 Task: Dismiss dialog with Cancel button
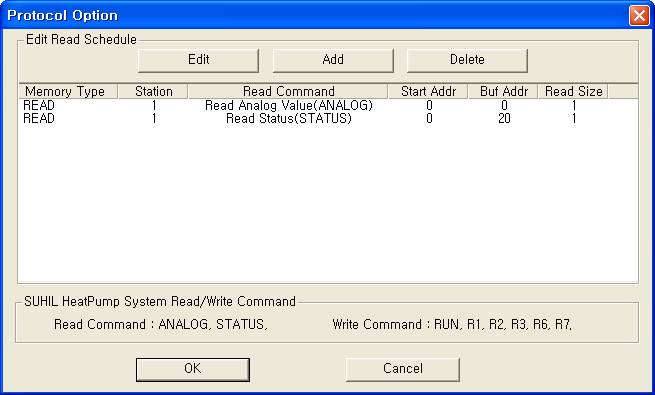[x=403, y=369]
